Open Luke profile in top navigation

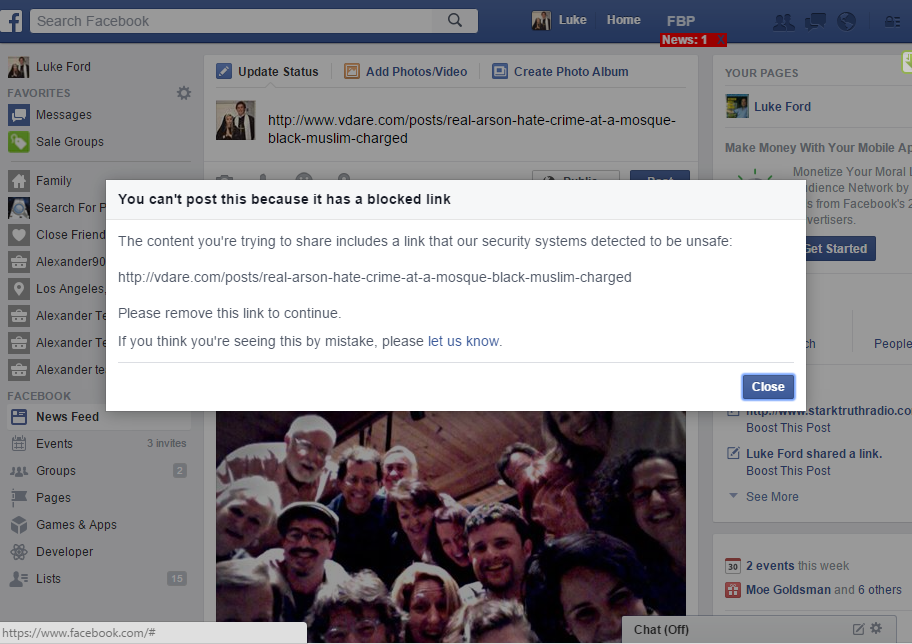559,20
